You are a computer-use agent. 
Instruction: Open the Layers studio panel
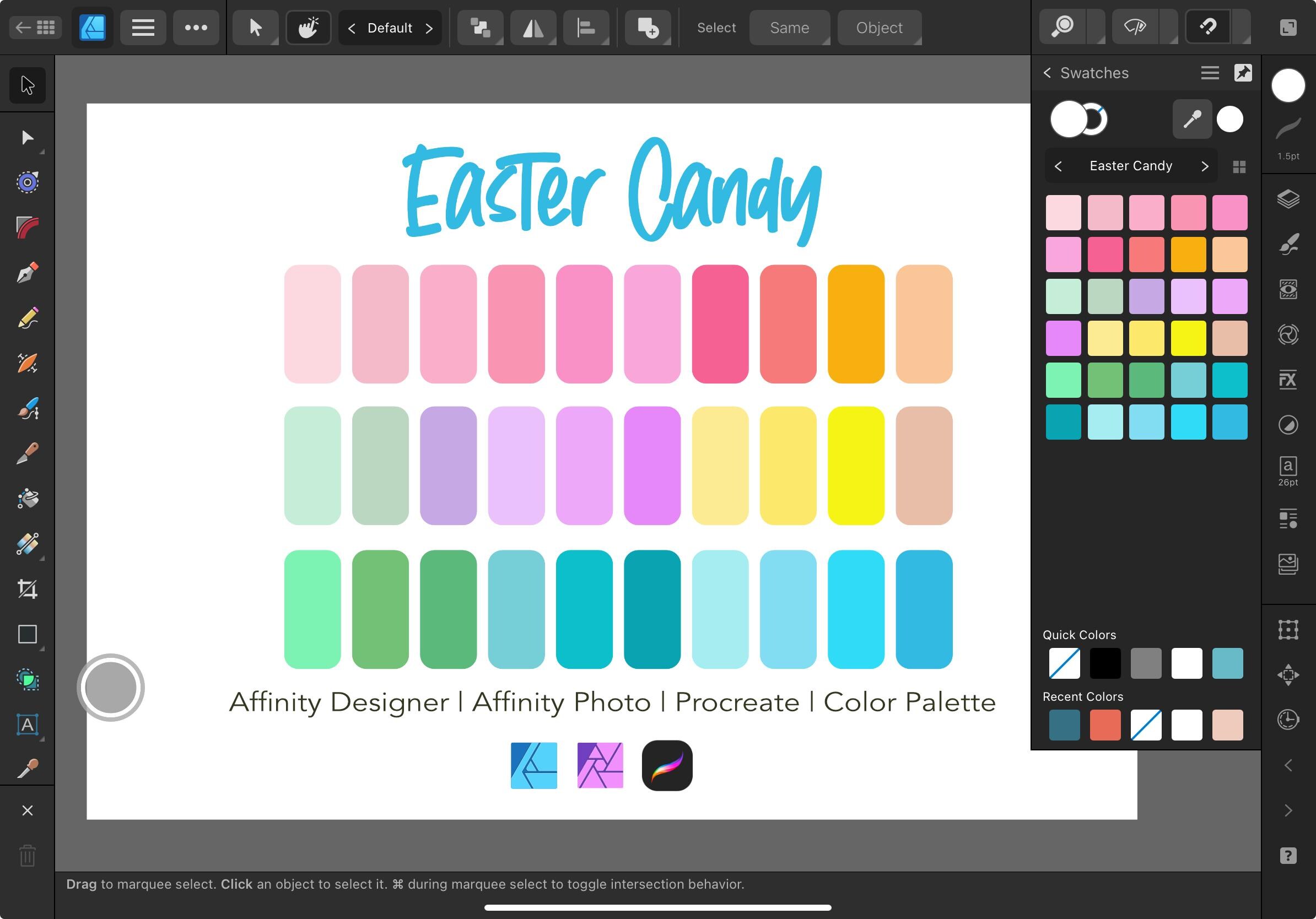pyautogui.click(x=1288, y=199)
